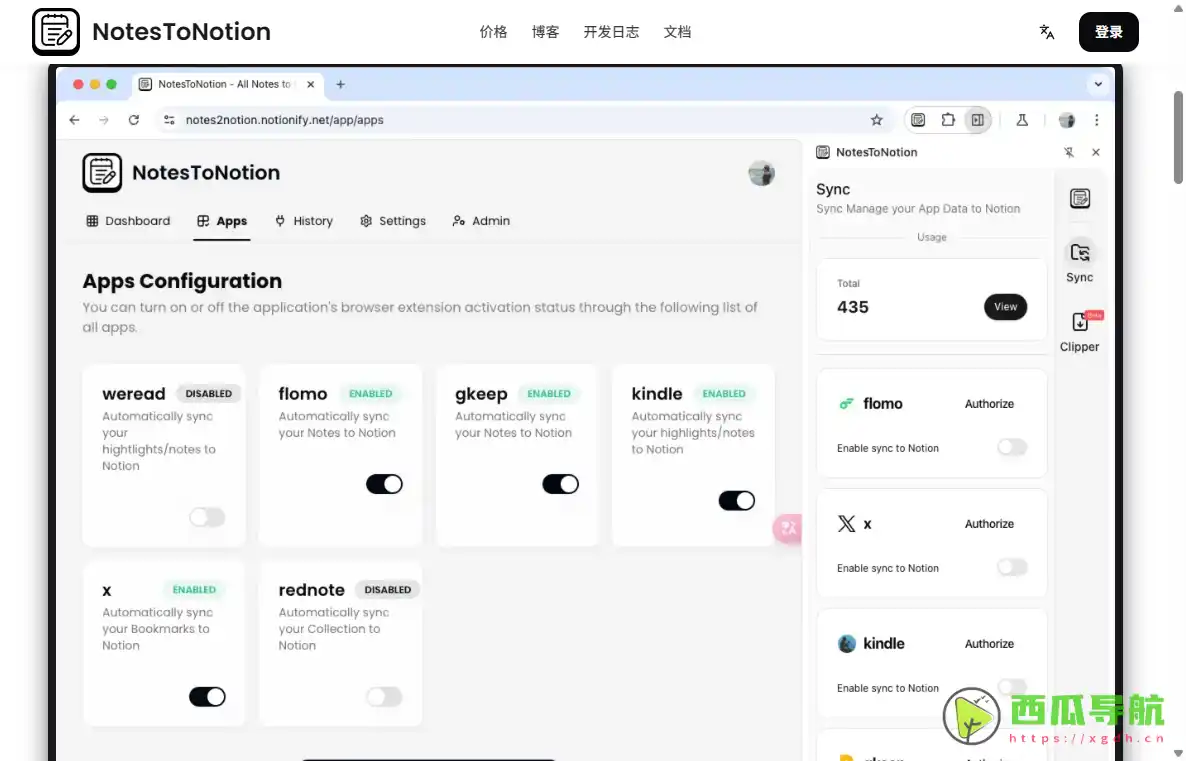Open the Admin tab
The height and width of the screenshot is (761, 1186).
[481, 221]
